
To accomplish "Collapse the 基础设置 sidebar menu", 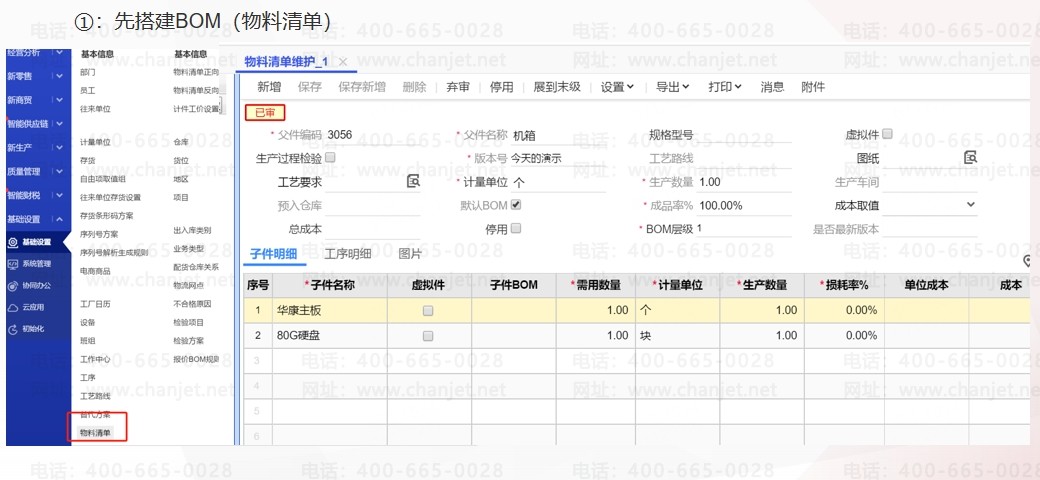I will tap(59, 219).
